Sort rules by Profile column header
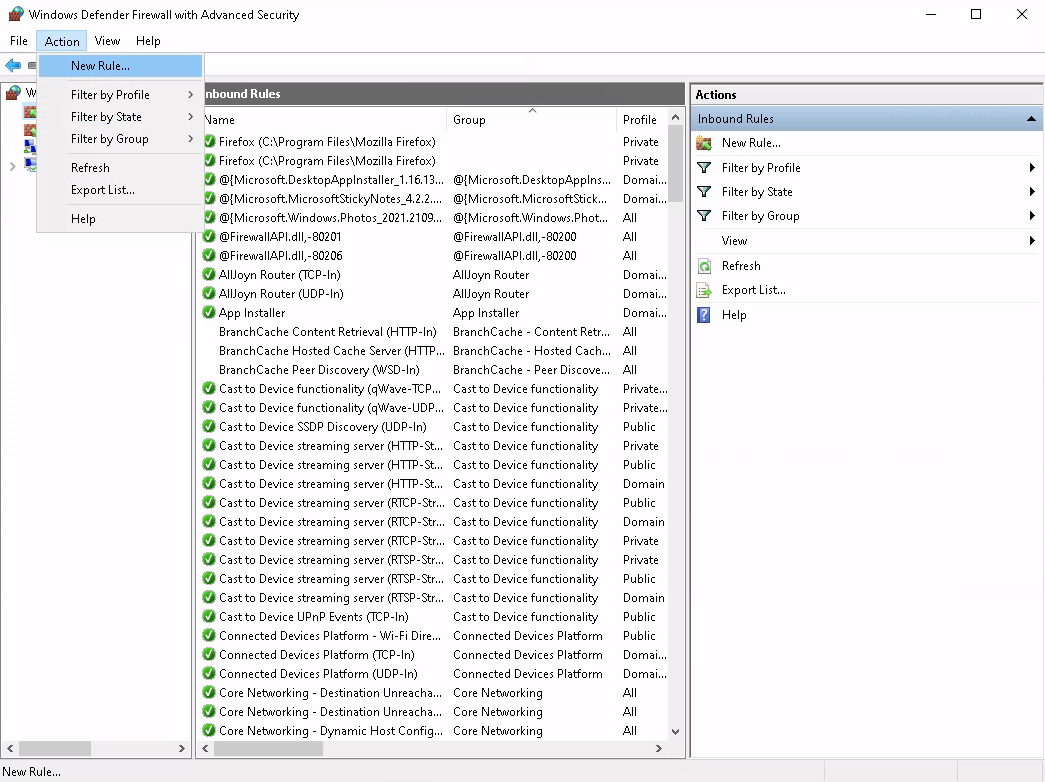The width and height of the screenshot is (1045, 782). 642,120
